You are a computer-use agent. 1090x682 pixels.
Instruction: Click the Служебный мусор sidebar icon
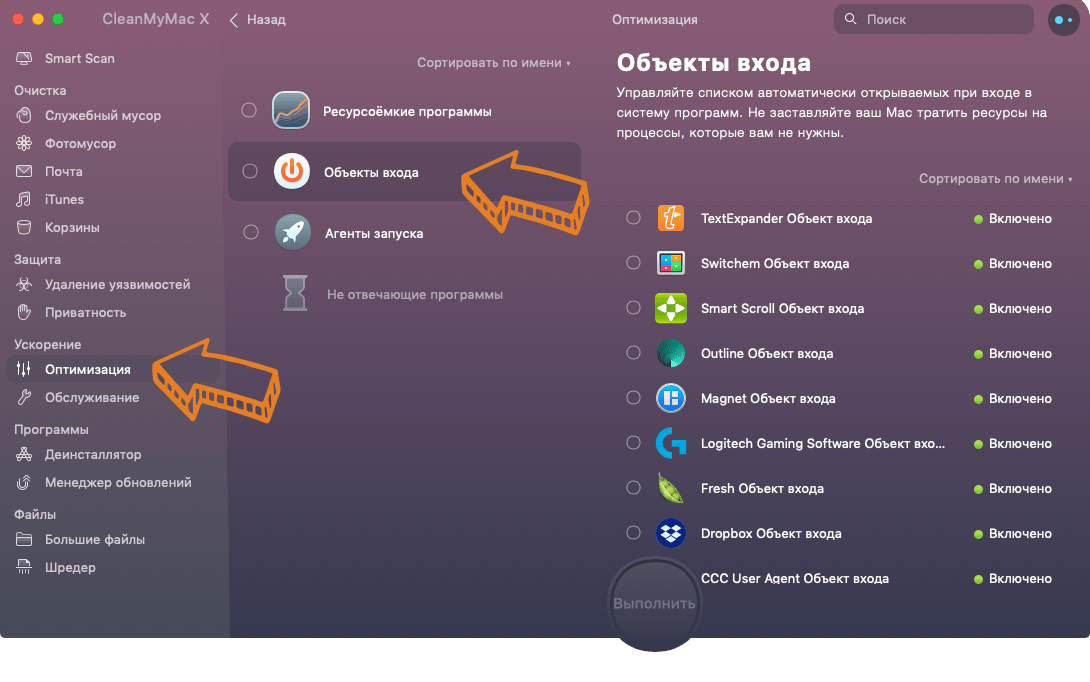coord(24,115)
